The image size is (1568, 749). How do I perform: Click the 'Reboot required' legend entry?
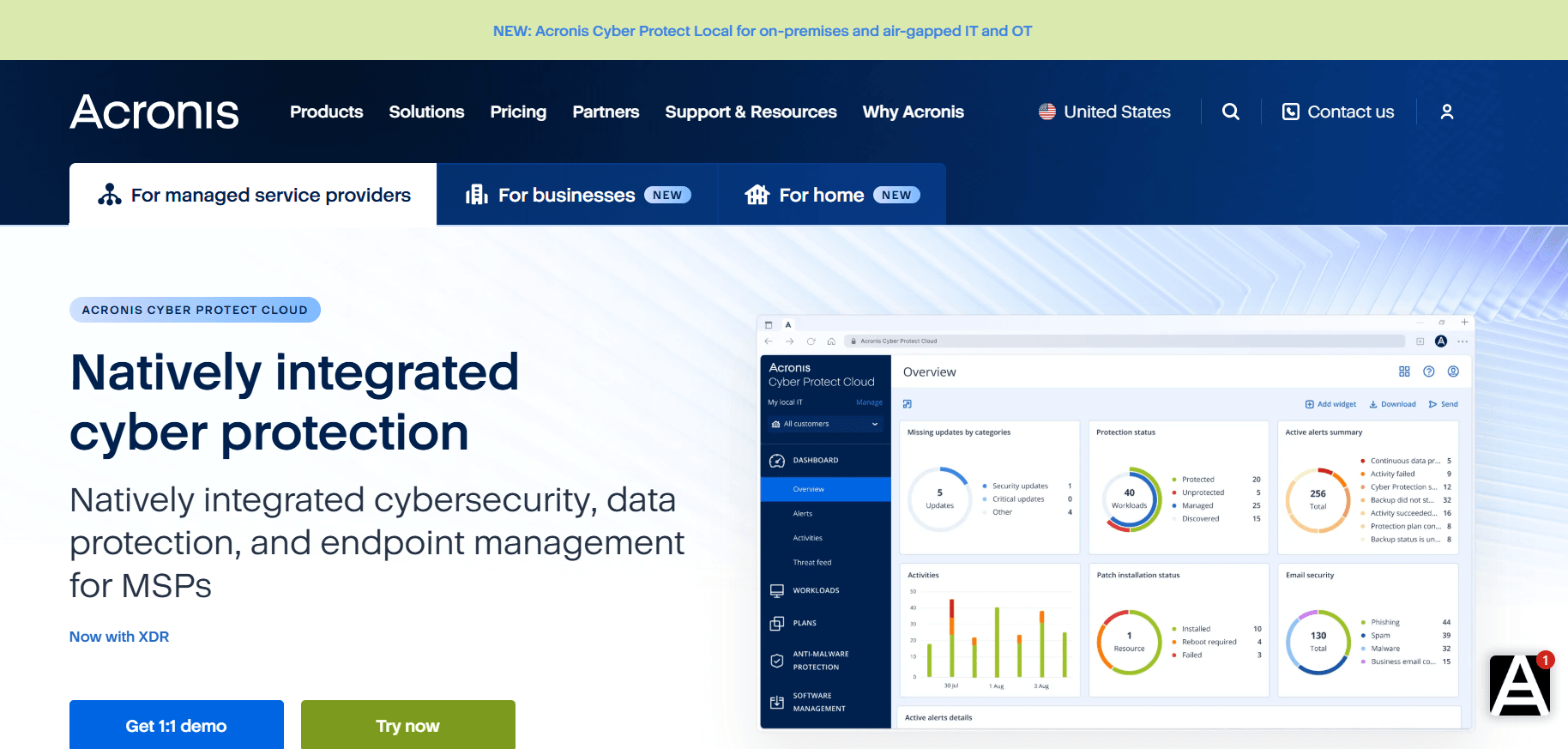point(1209,642)
